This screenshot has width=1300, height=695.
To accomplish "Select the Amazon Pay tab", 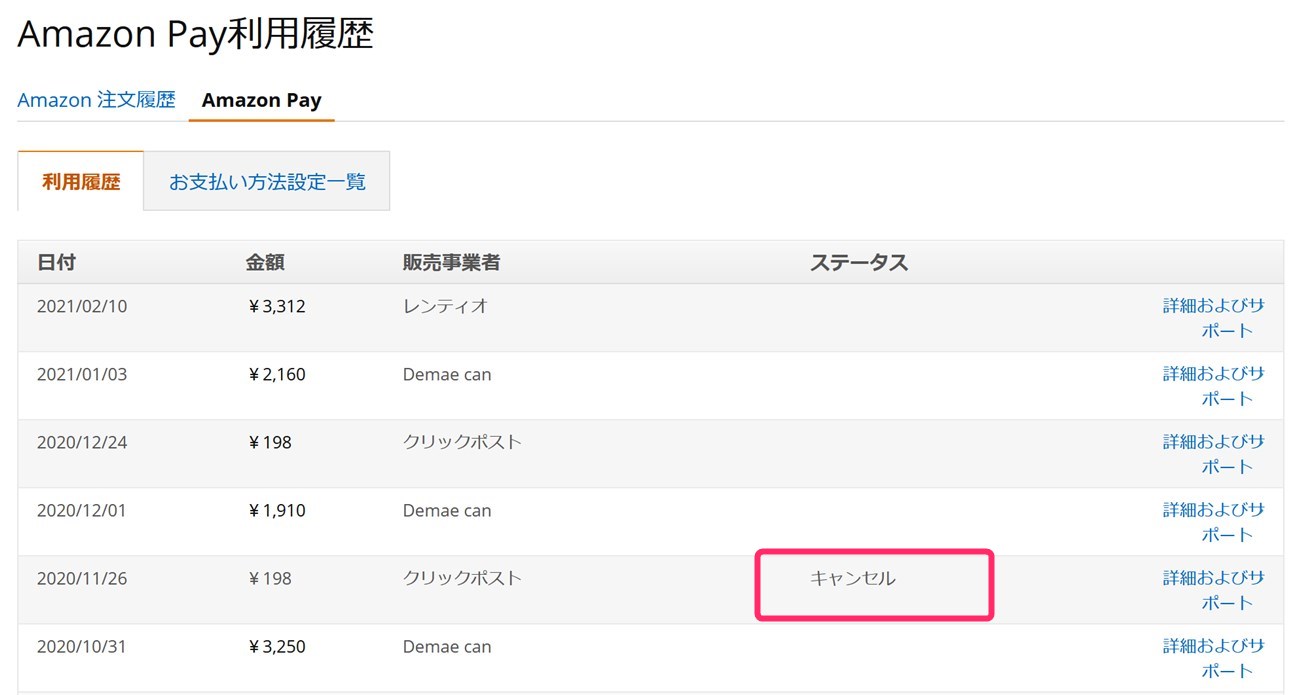I will (261, 100).
